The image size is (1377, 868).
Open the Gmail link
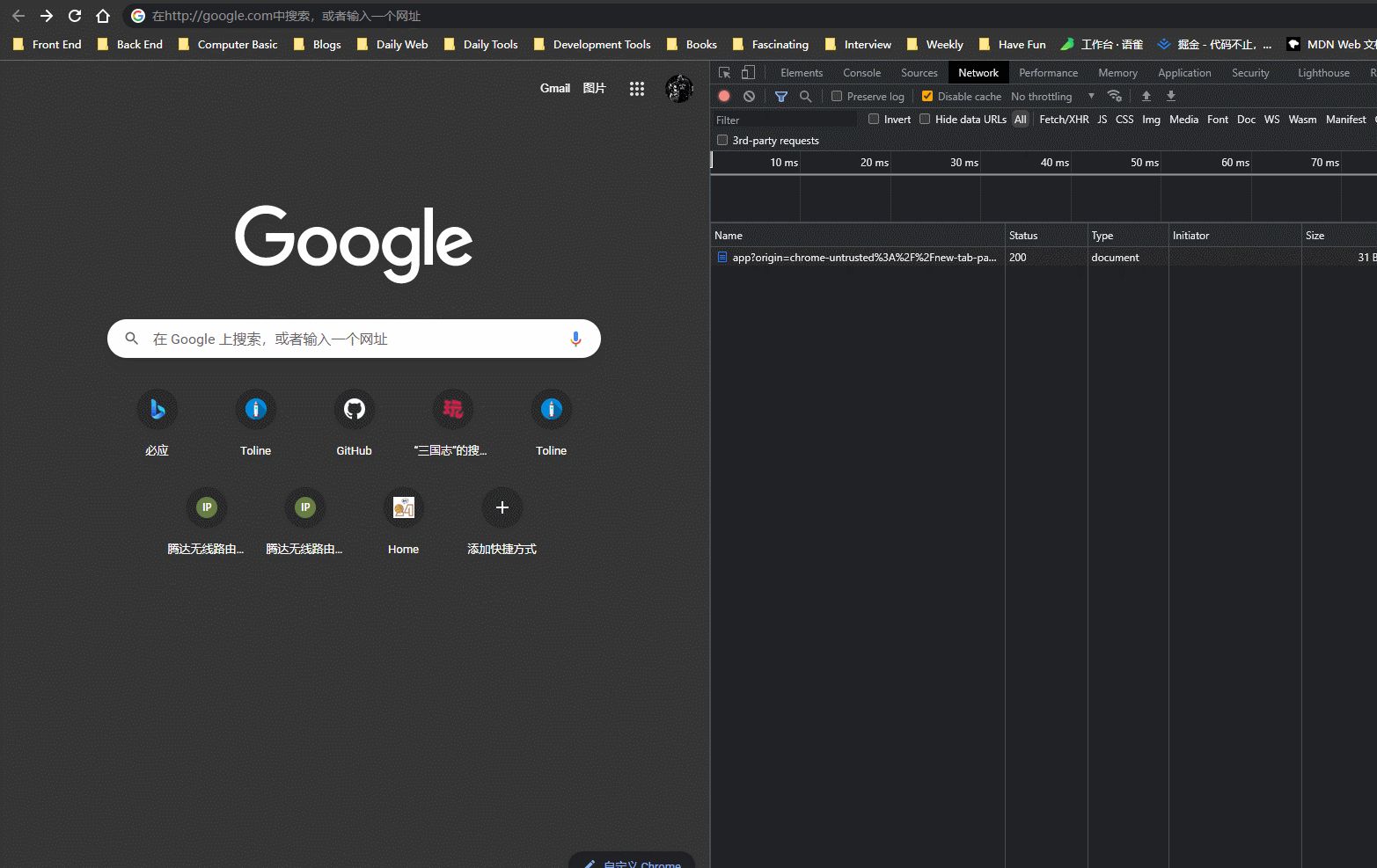[555, 88]
